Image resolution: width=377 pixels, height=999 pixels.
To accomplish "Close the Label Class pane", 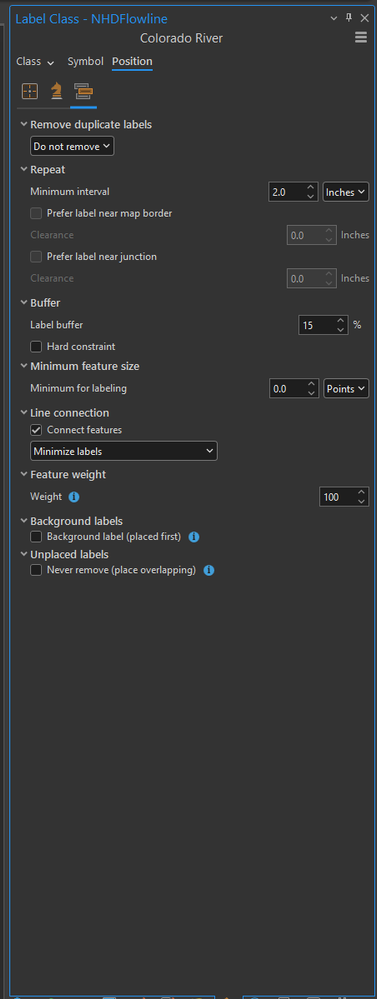I will [364, 18].
